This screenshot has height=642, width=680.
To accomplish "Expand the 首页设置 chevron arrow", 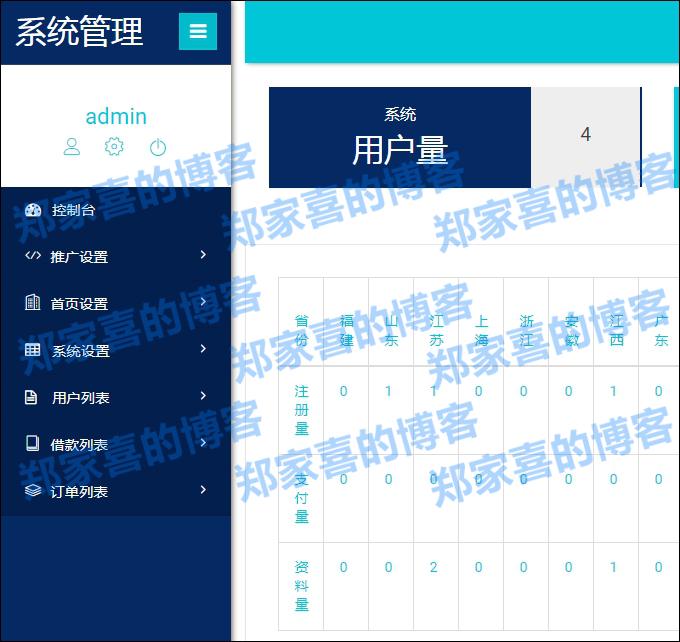I will pyautogui.click(x=203, y=301).
